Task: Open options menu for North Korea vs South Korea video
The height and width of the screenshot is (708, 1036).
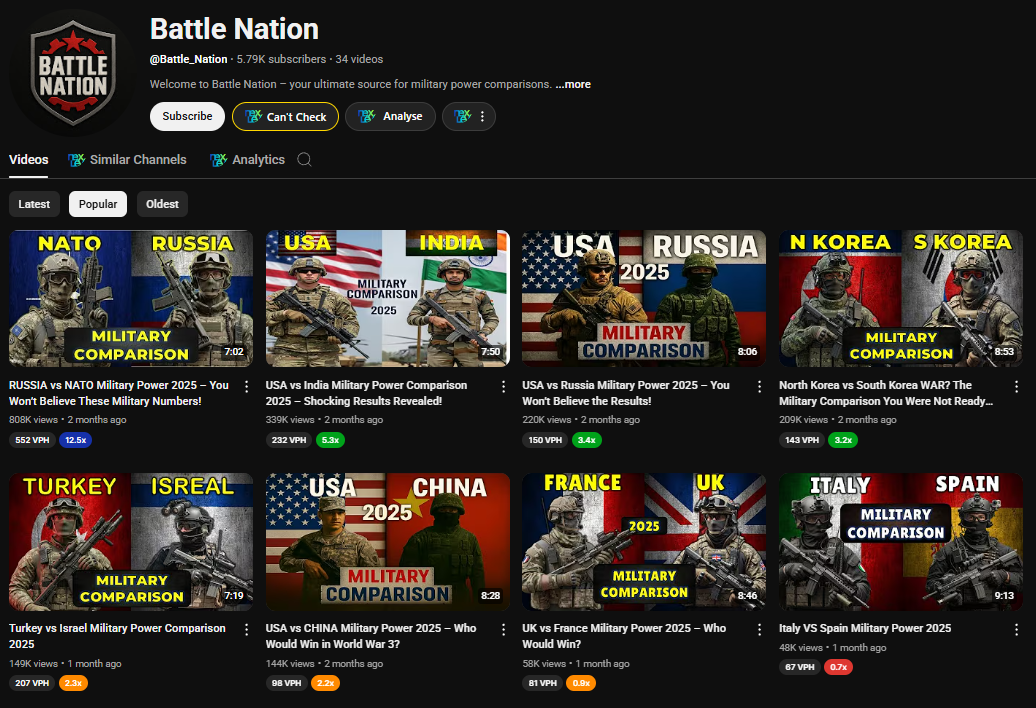Action: pyautogui.click(x=1017, y=386)
